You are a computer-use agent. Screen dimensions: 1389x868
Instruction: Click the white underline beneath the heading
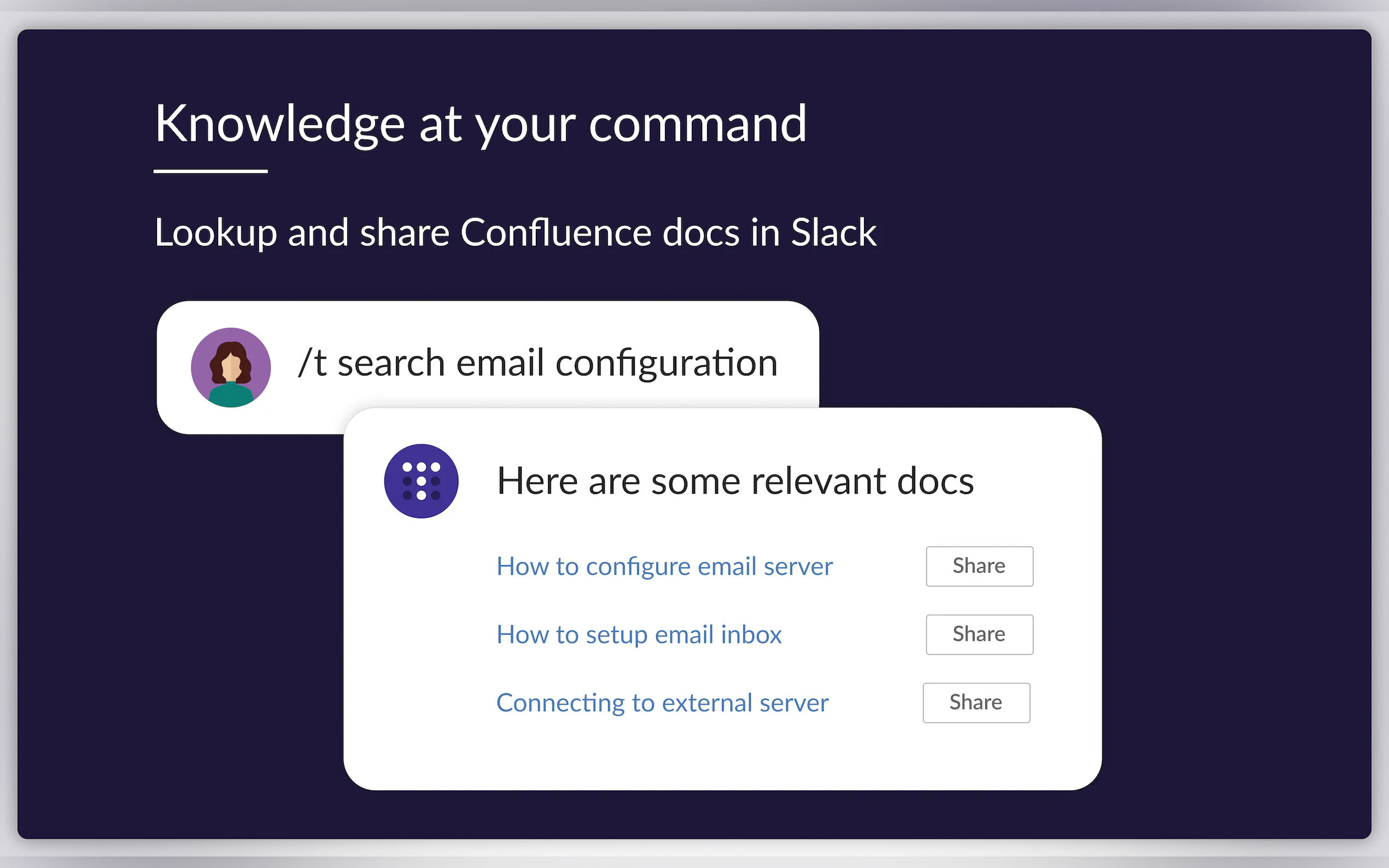pyautogui.click(x=211, y=171)
